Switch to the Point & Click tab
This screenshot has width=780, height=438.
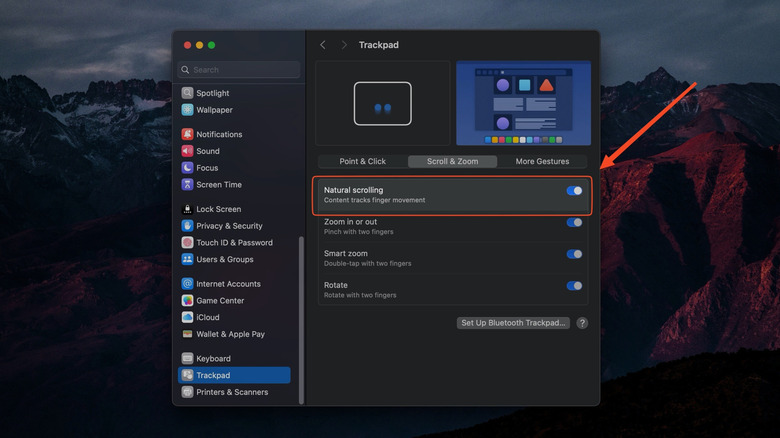[362, 161]
